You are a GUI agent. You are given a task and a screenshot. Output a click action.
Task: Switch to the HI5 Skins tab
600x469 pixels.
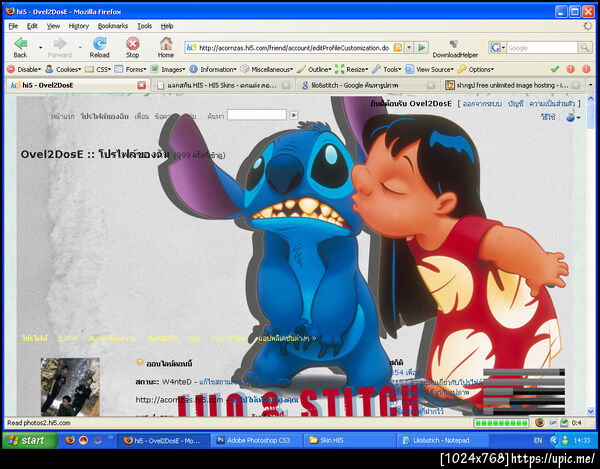point(224,85)
